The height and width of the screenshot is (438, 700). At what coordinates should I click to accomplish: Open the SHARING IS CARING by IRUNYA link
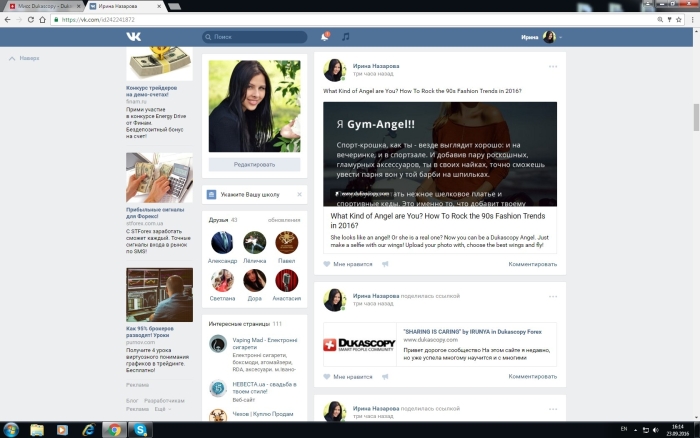[x=472, y=332]
